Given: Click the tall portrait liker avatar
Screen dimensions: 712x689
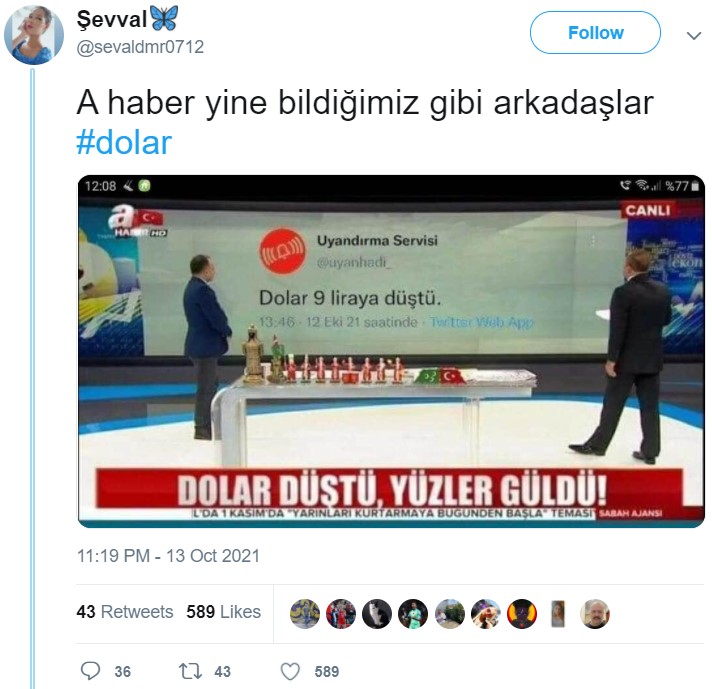Looking at the screenshot, I should [x=558, y=614].
